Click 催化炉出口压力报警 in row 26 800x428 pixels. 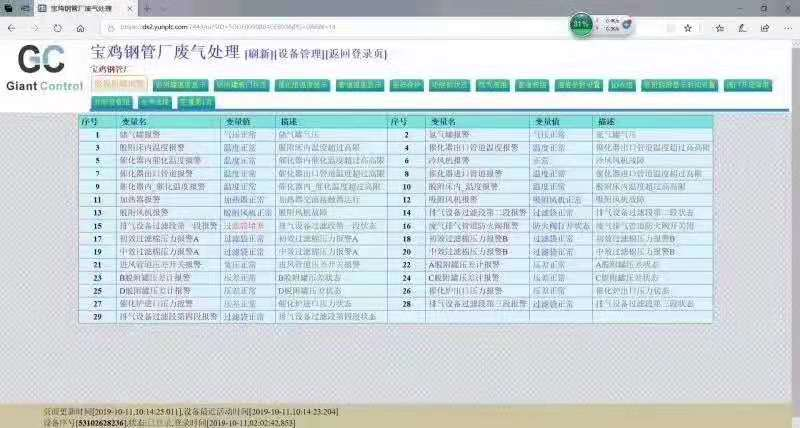[465, 290]
